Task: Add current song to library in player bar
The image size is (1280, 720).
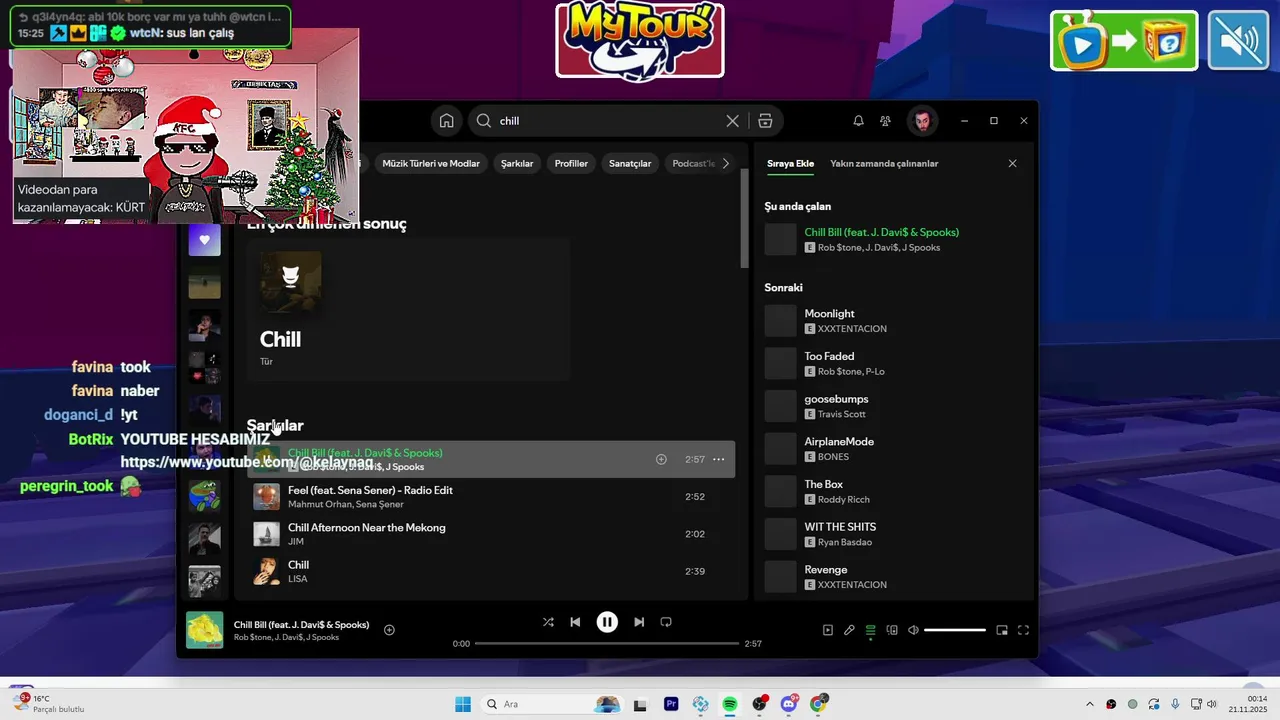Action: click(389, 630)
